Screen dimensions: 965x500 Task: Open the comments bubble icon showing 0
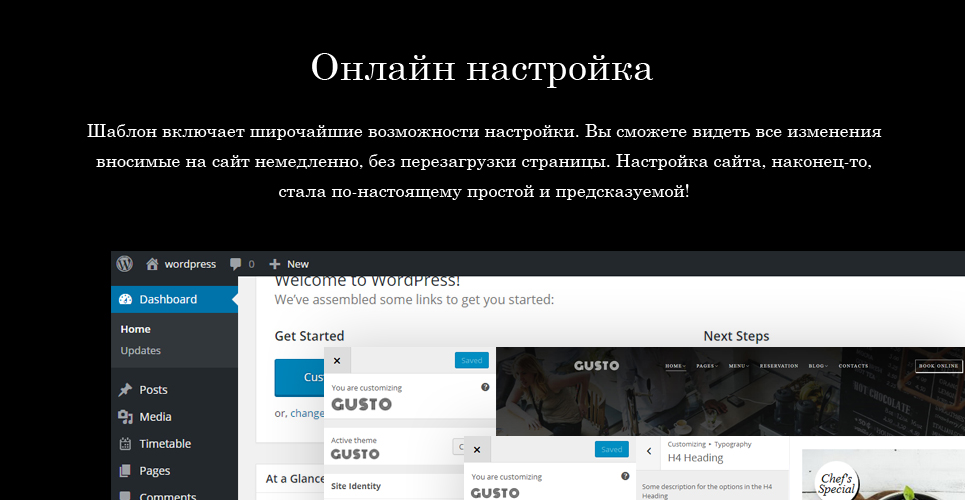236,264
